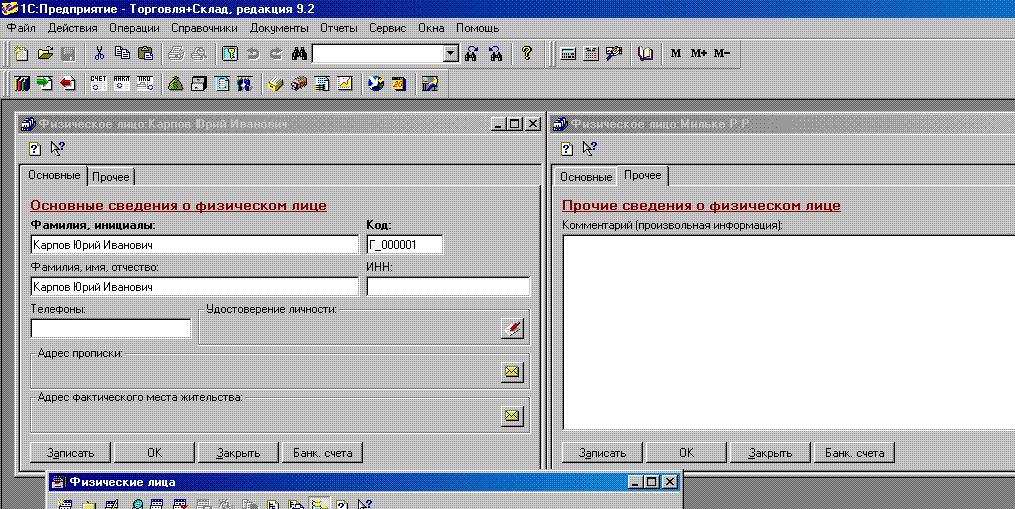
Task: Switch to Основные tab in Мильке window
Action: click(585, 177)
